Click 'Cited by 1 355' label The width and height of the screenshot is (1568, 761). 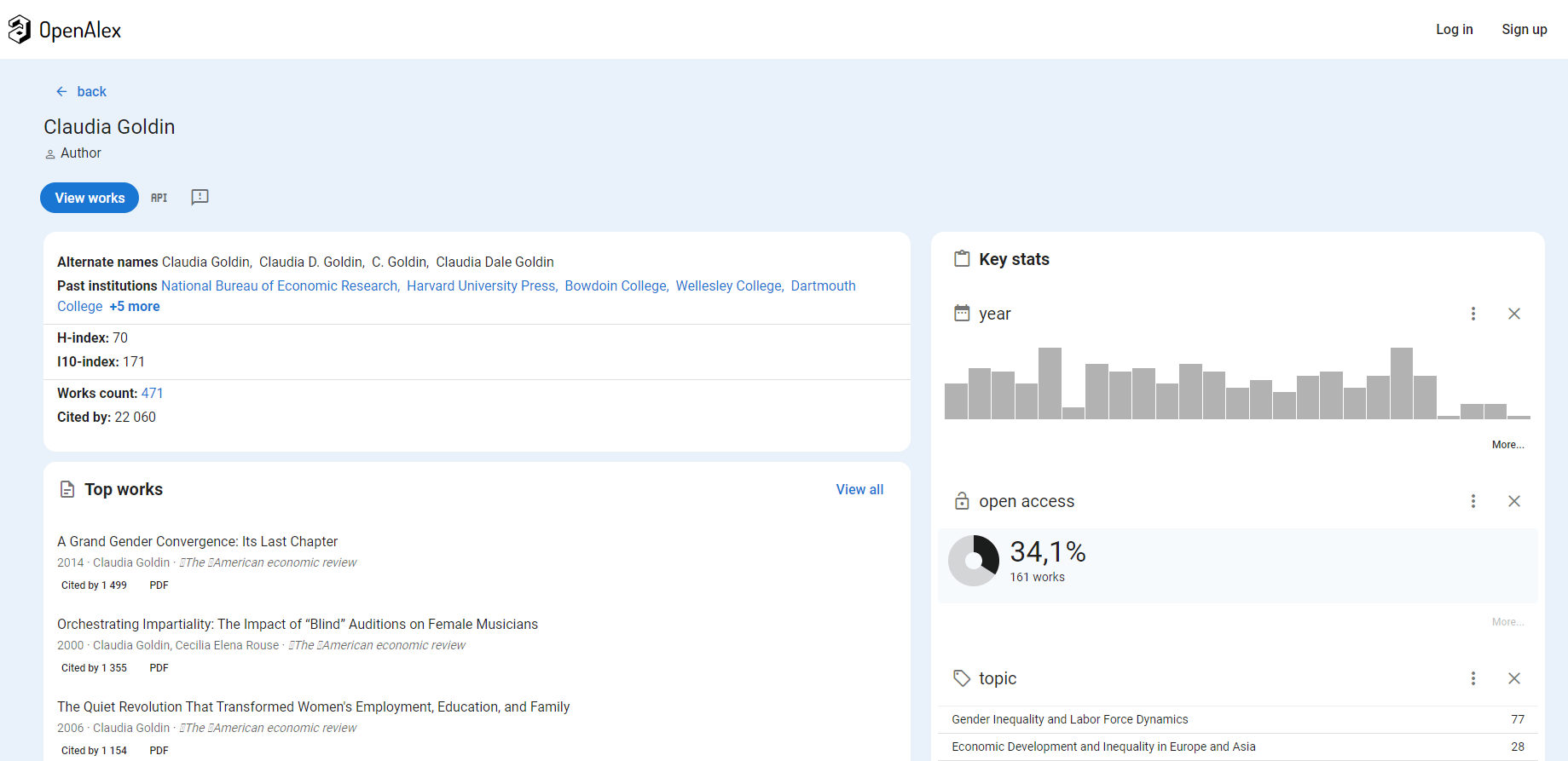[94, 668]
